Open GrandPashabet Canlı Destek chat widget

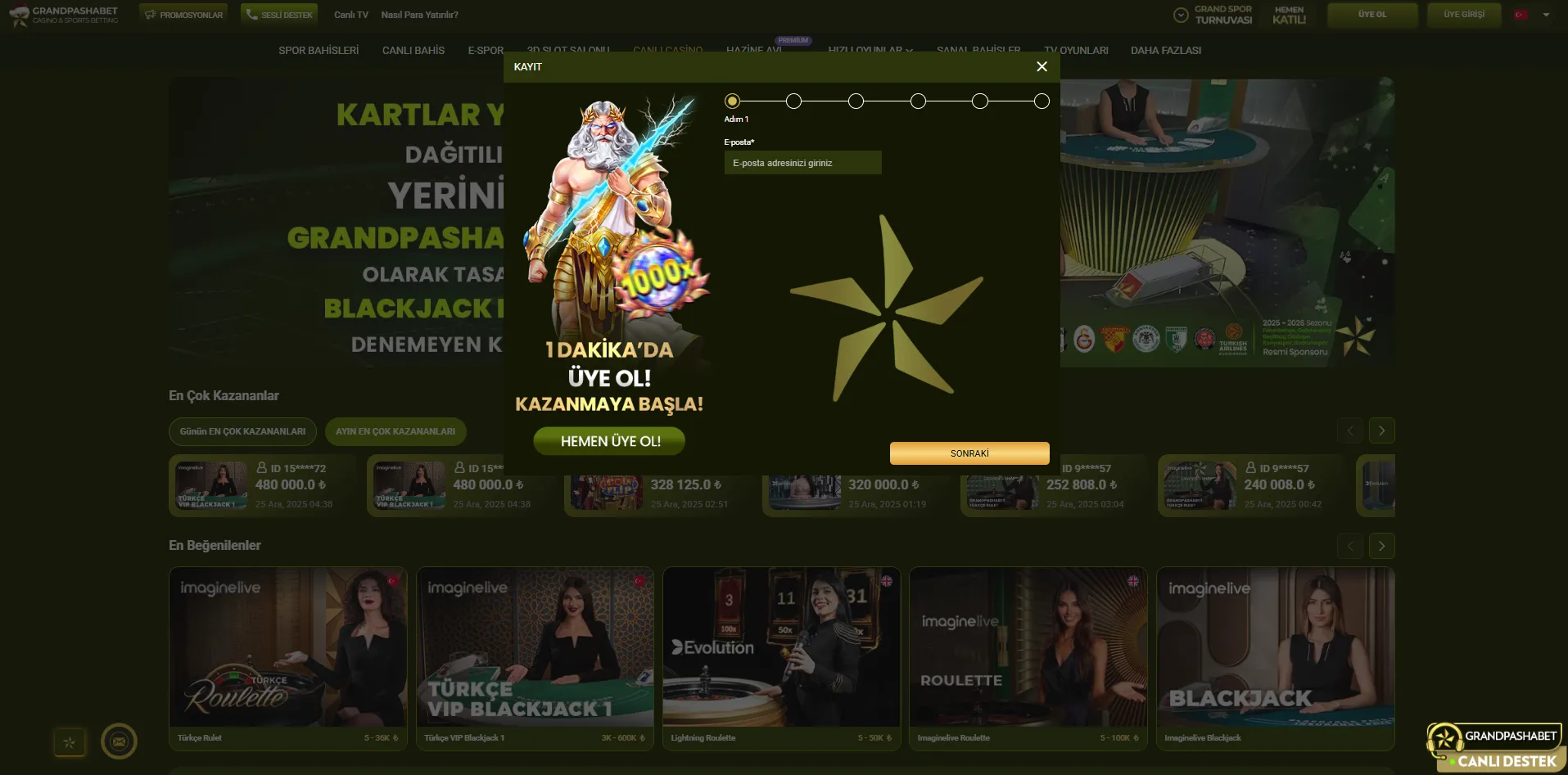1497,747
